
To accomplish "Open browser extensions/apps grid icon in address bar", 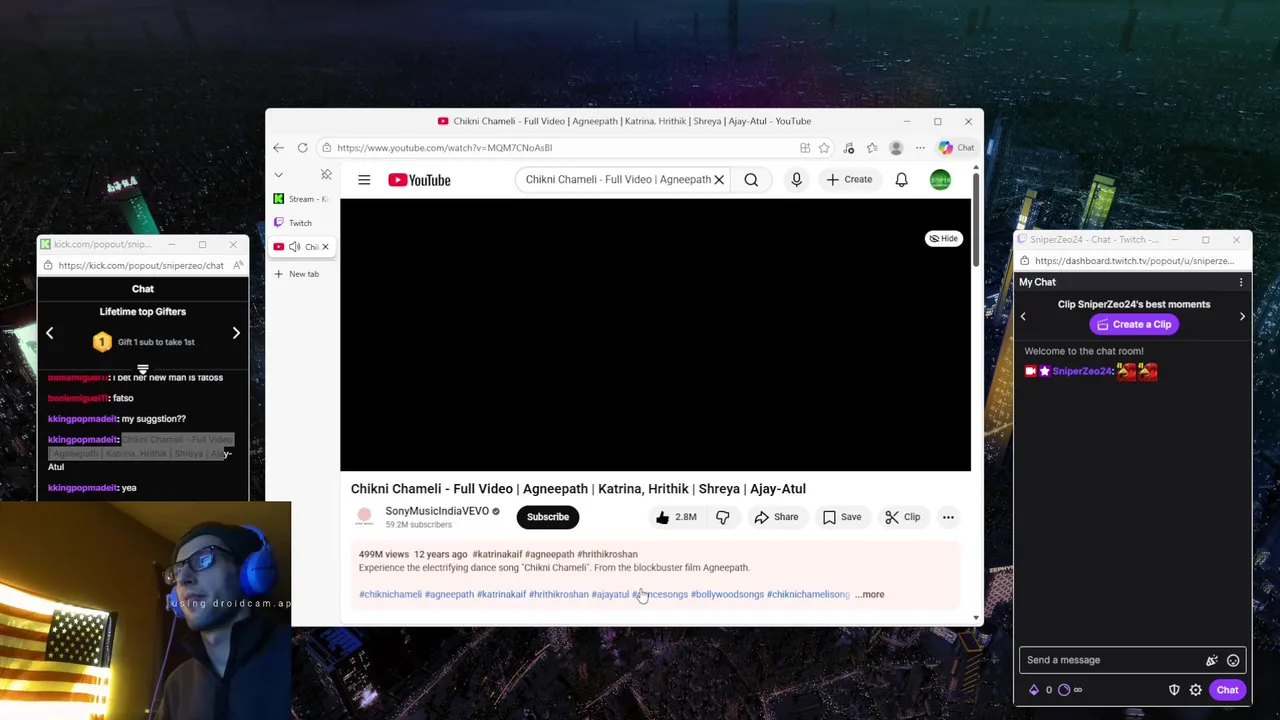I will (x=805, y=148).
